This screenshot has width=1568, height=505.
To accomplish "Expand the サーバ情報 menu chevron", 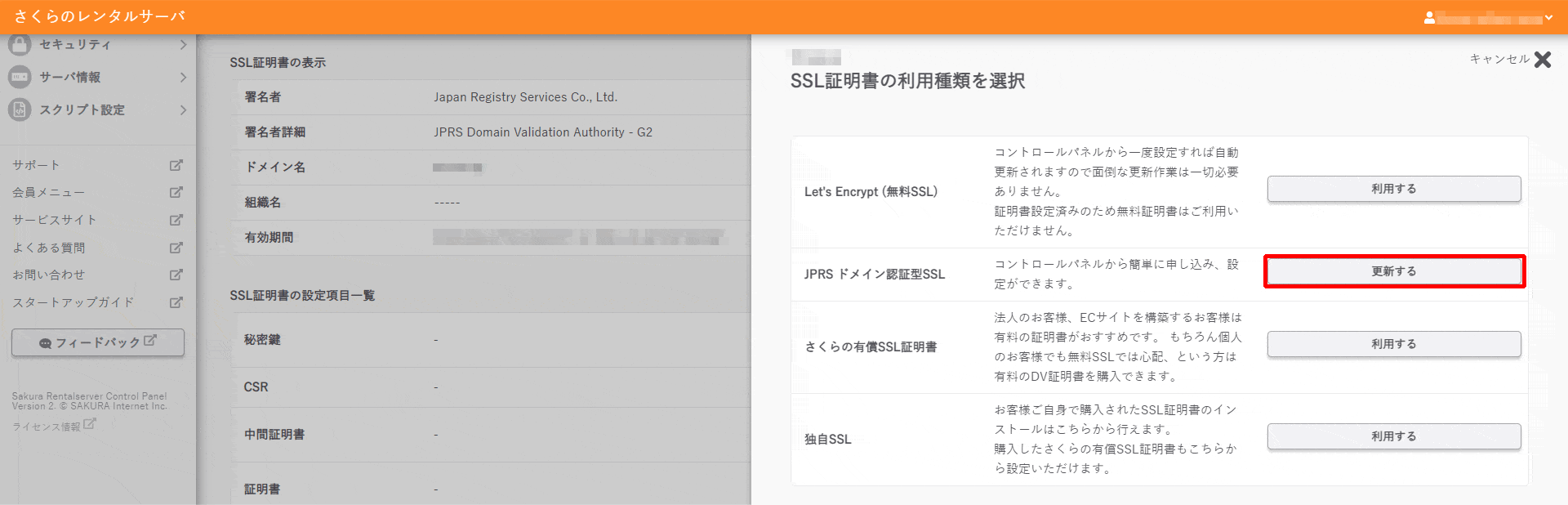I will (x=183, y=77).
